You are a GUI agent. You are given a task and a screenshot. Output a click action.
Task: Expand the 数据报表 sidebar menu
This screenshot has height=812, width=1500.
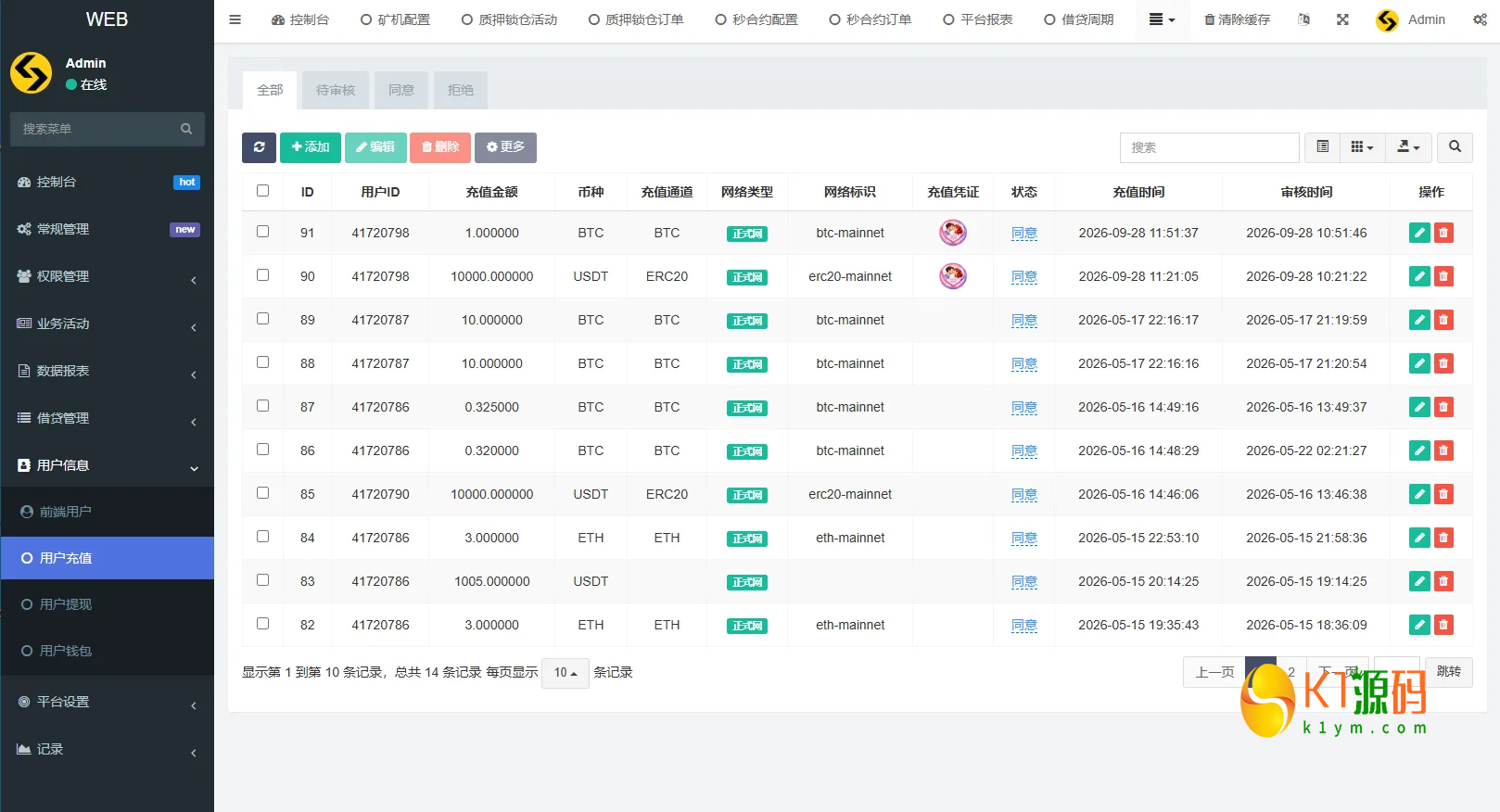[x=108, y=371]
